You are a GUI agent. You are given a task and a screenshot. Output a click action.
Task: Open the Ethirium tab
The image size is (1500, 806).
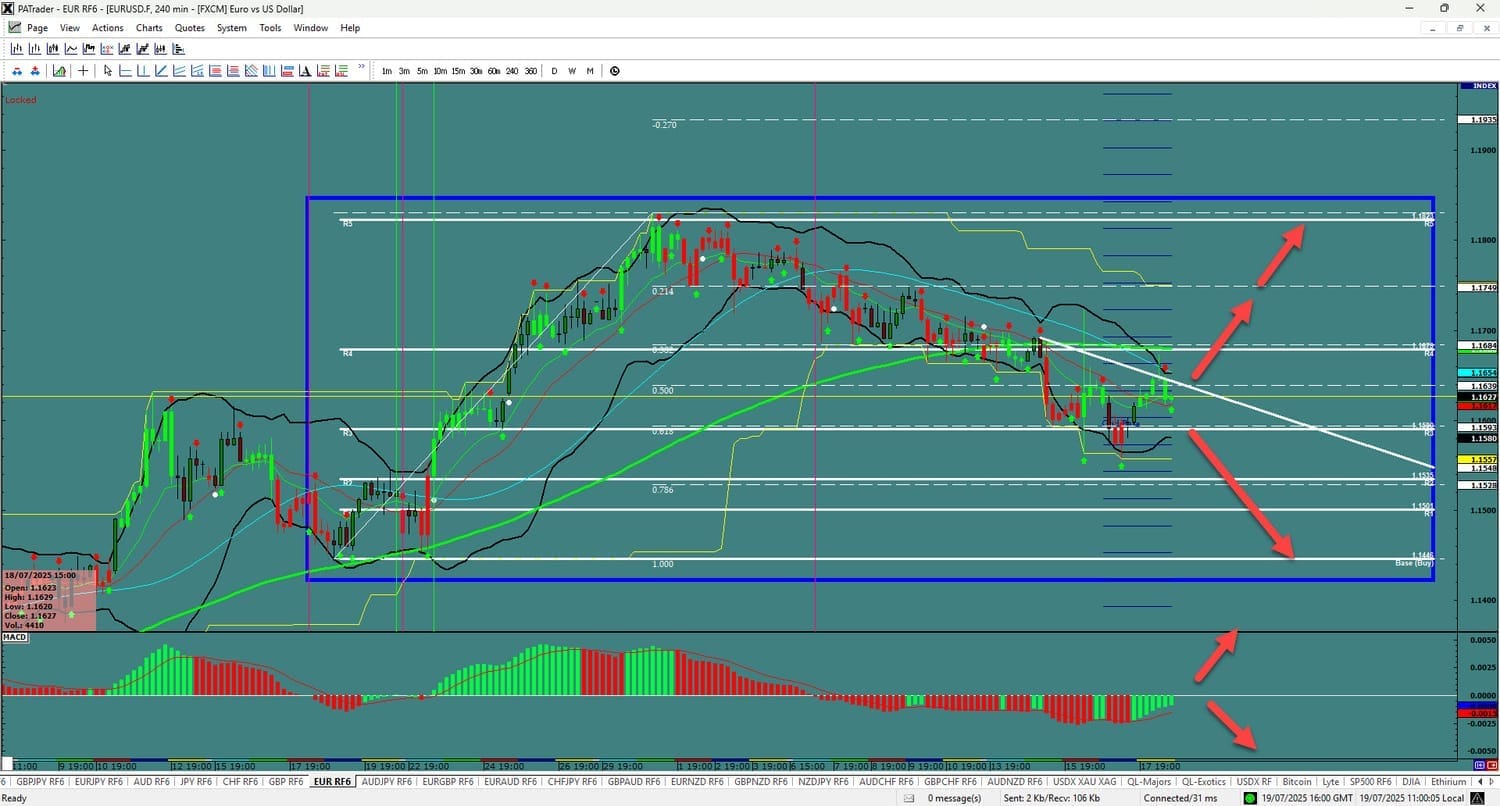pos(1449,782)
